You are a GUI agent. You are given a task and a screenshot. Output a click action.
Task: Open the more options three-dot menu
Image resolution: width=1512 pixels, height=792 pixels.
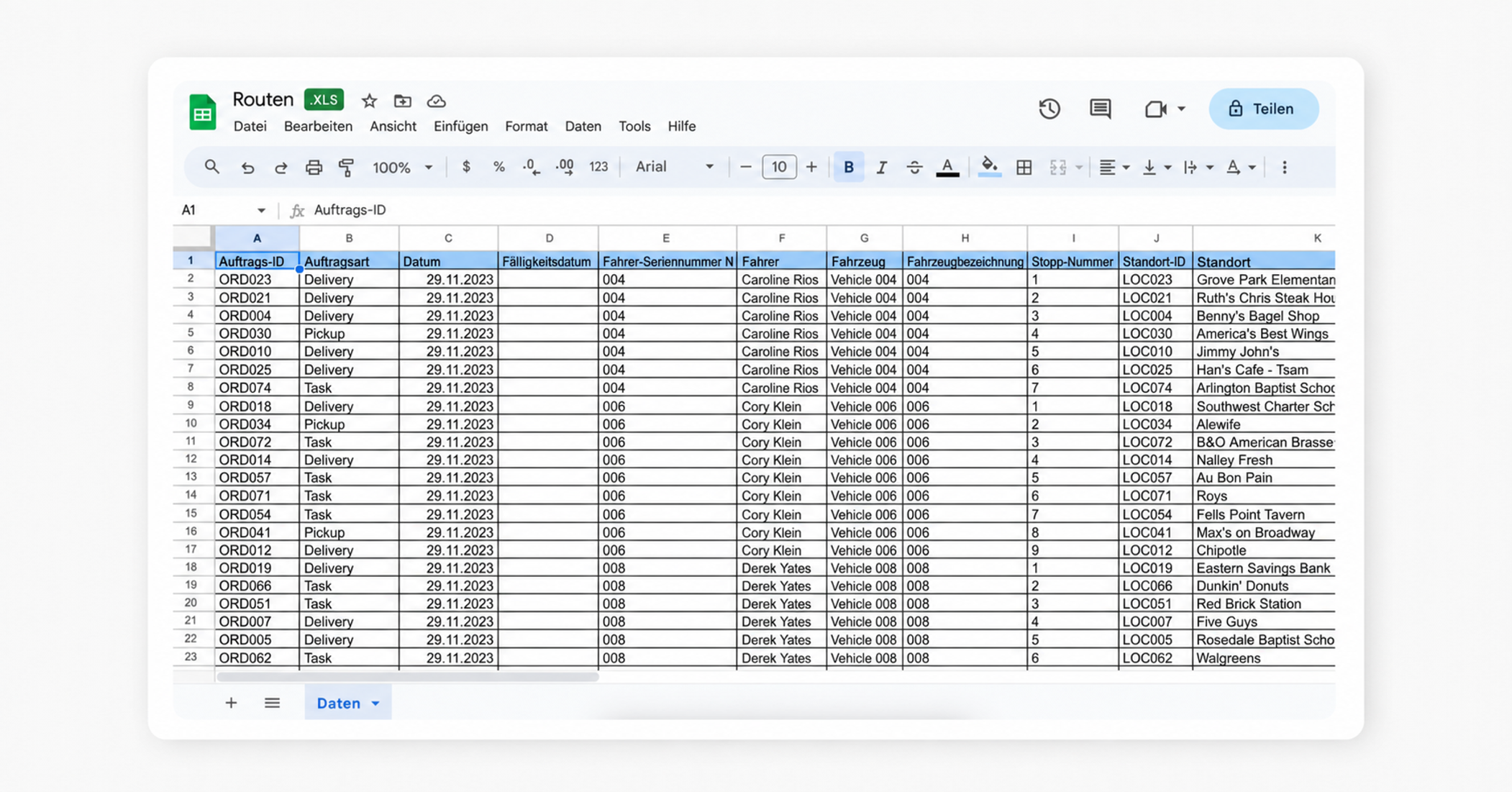click(x=1284, y=167)
